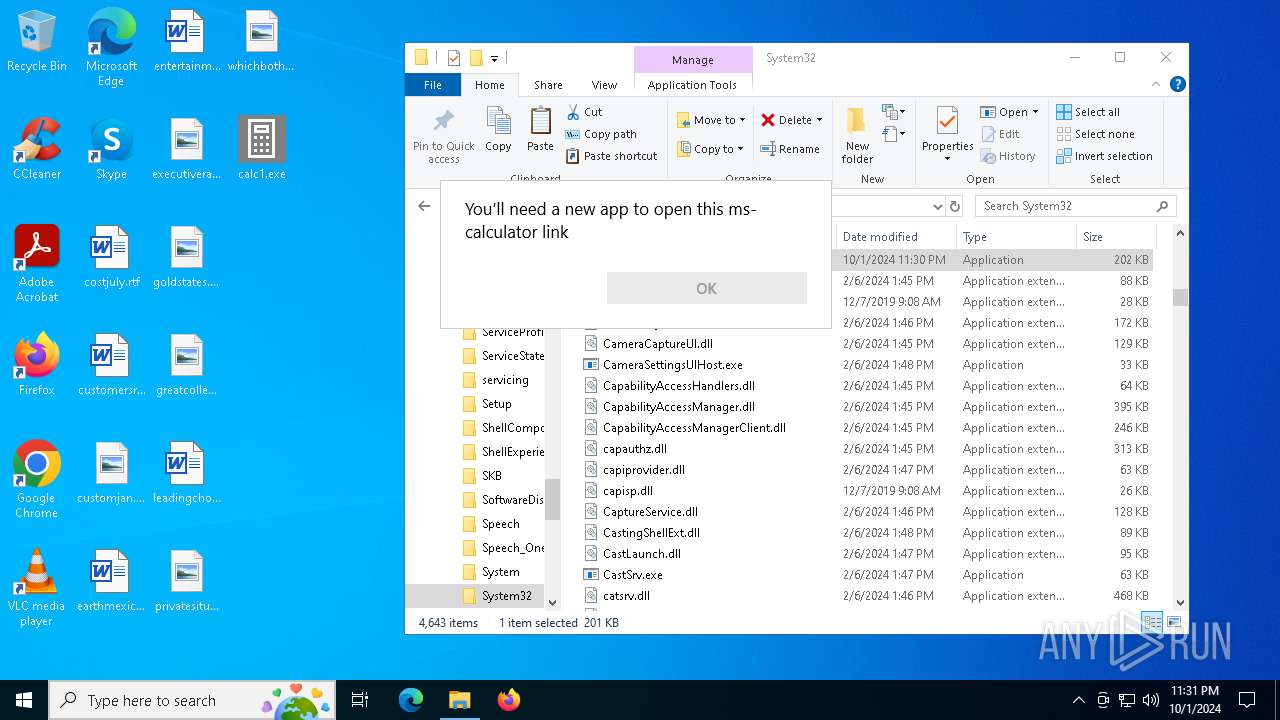
Task: Open Task View from taskbar
Action: pos(361,700)
